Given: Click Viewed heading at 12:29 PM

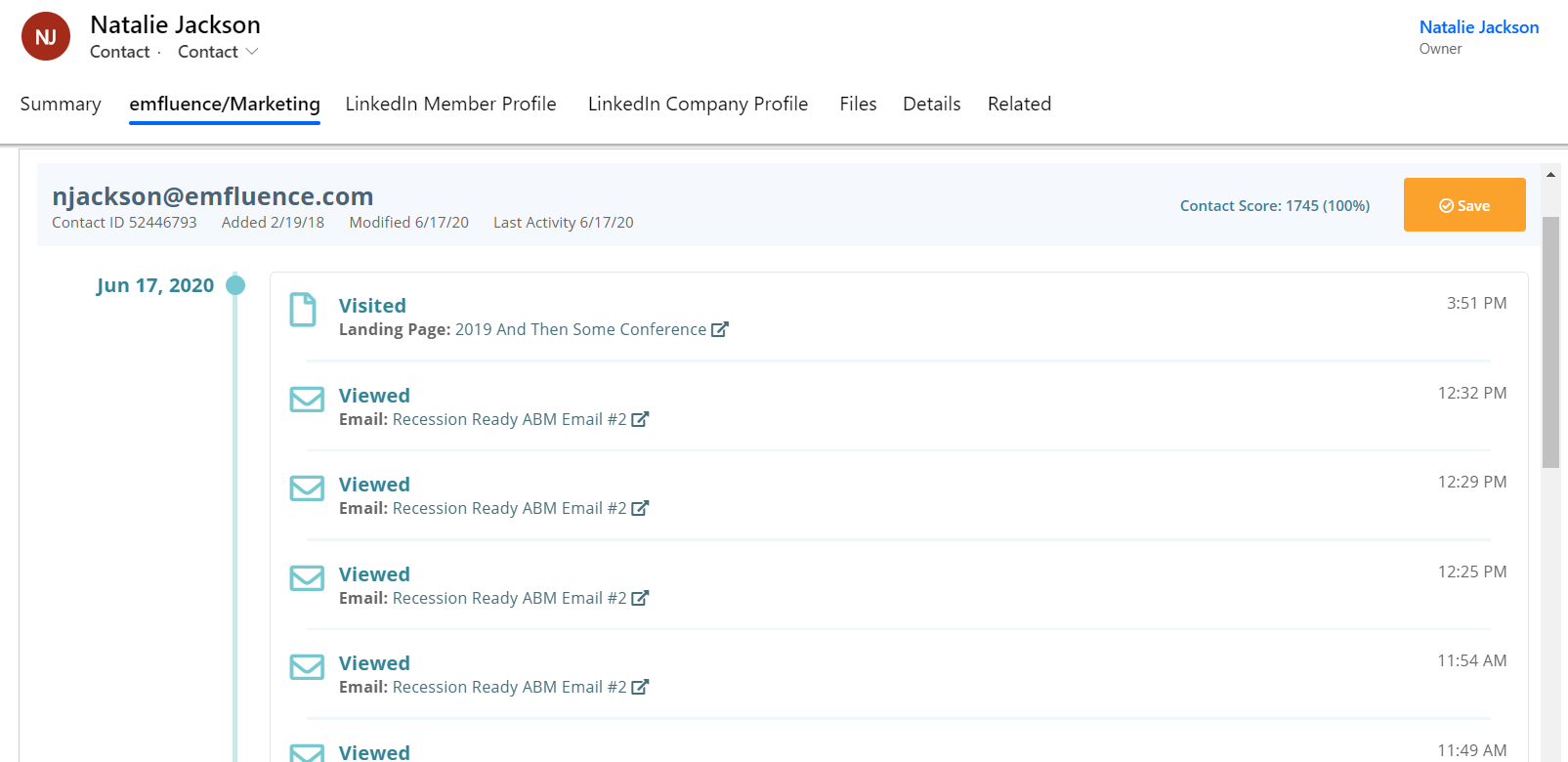Looking at the screenshot, I should click(374, 485).
